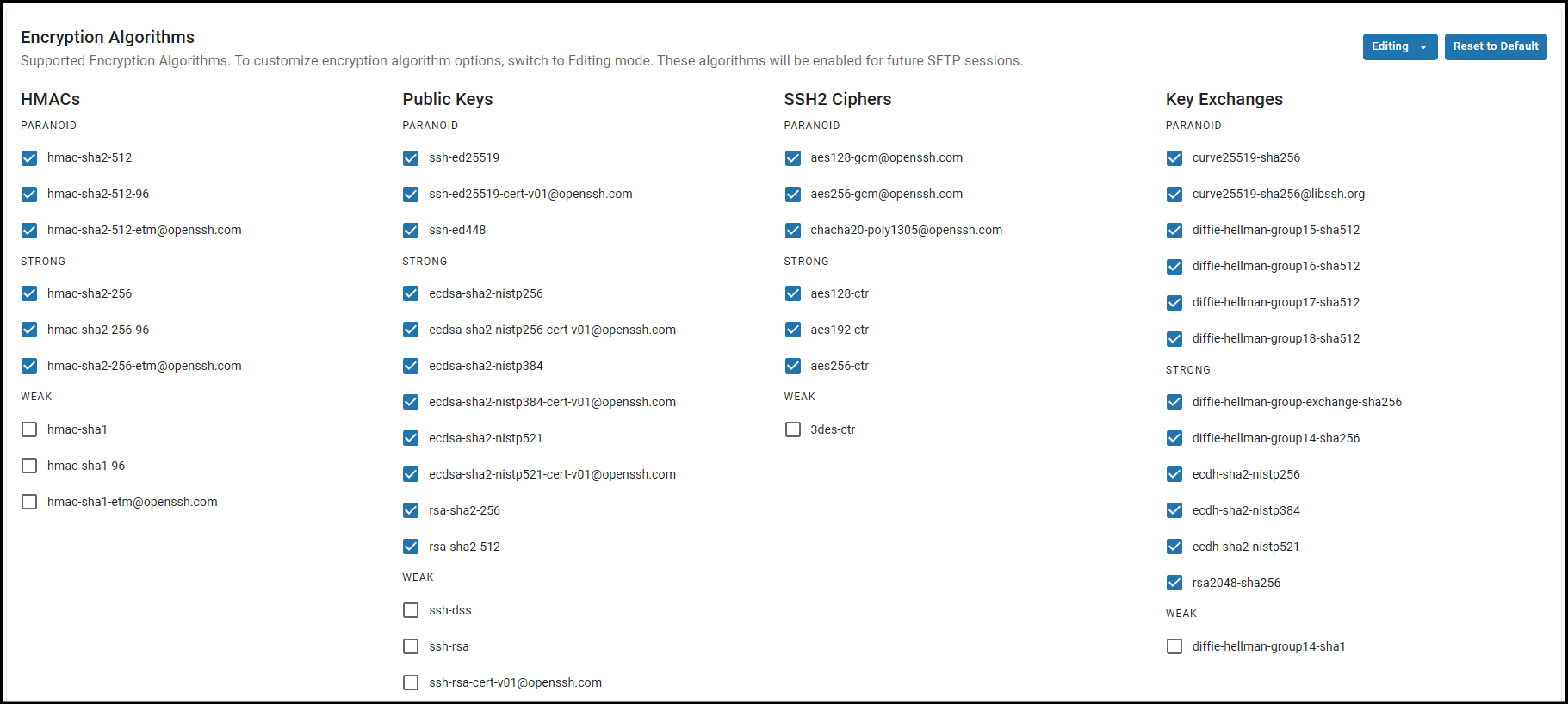Viewport: 1568px width, 704px height.
Task: Toggle hmac-sha2-256-96 checkbox
Action: click(x=29, y=330)
